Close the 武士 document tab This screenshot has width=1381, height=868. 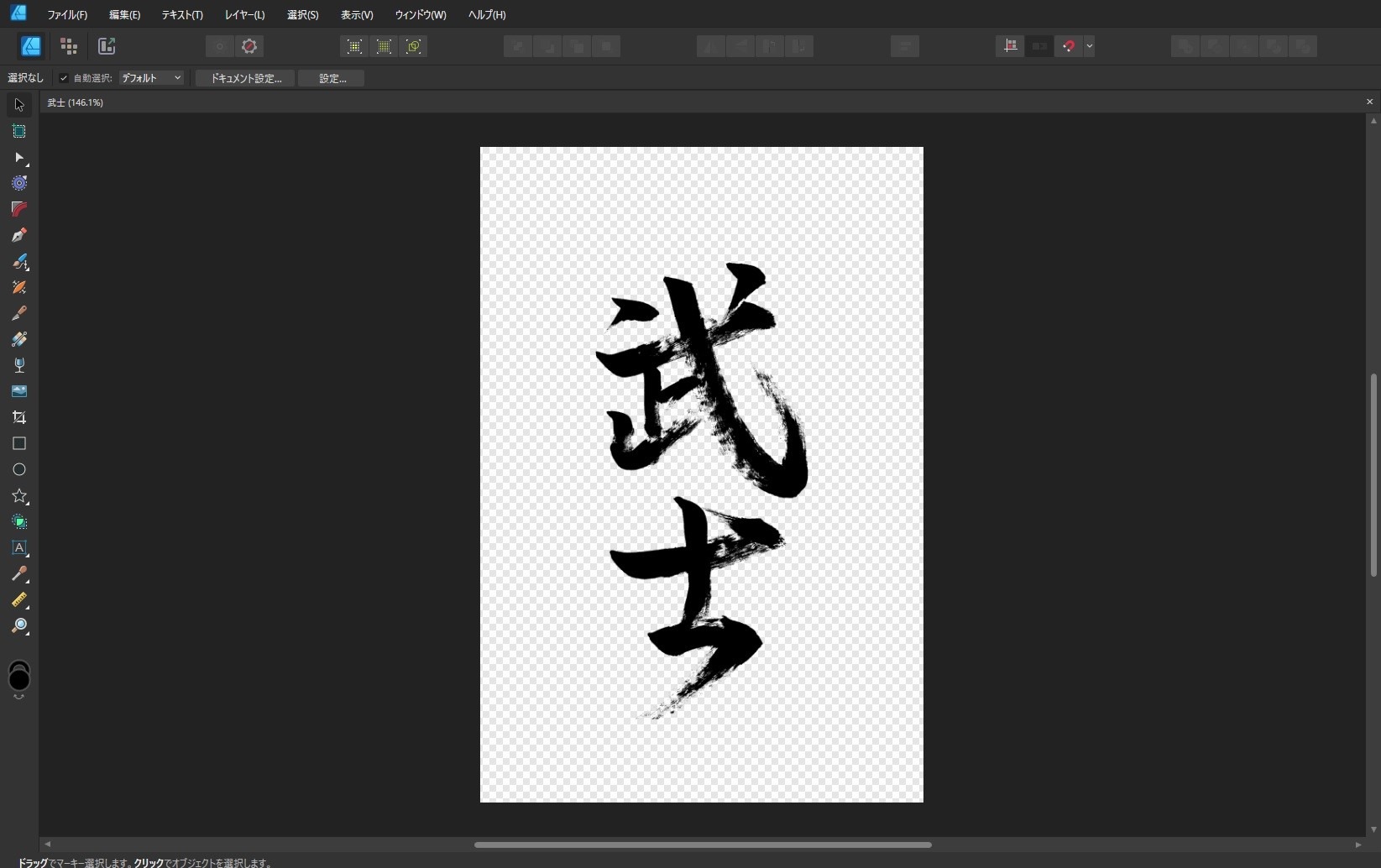click(x=1370, y=102)
